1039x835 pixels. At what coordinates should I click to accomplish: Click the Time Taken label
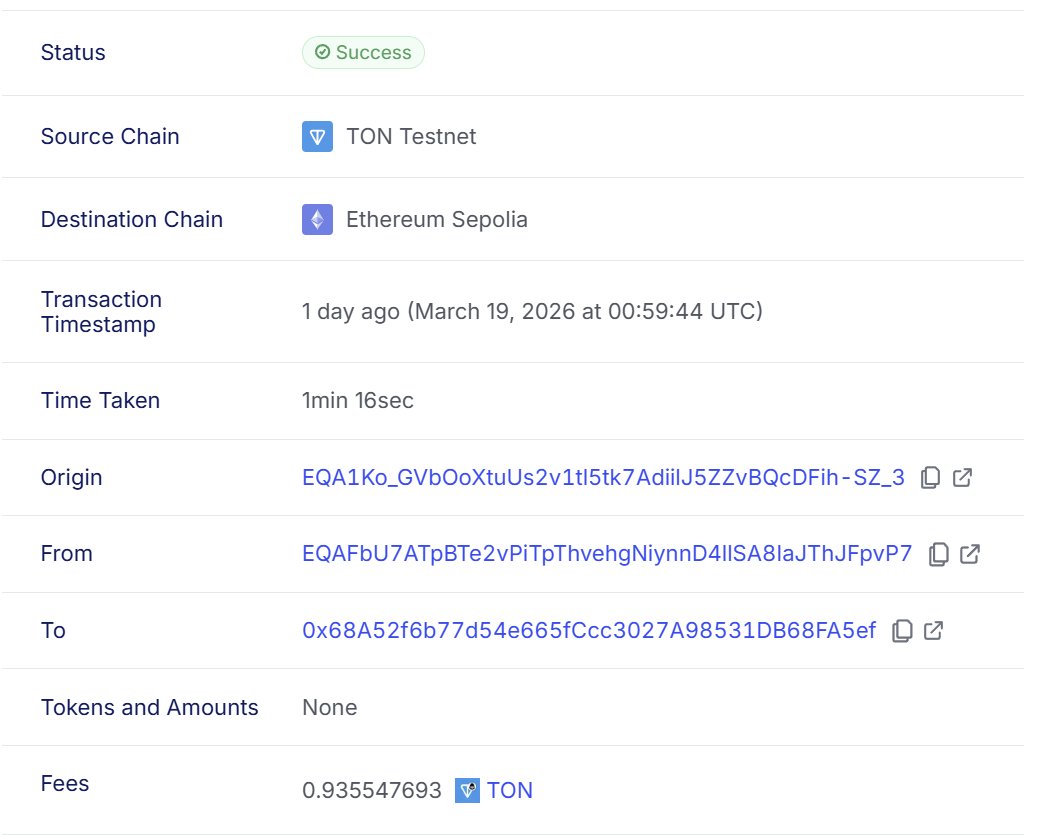[100, 400]
